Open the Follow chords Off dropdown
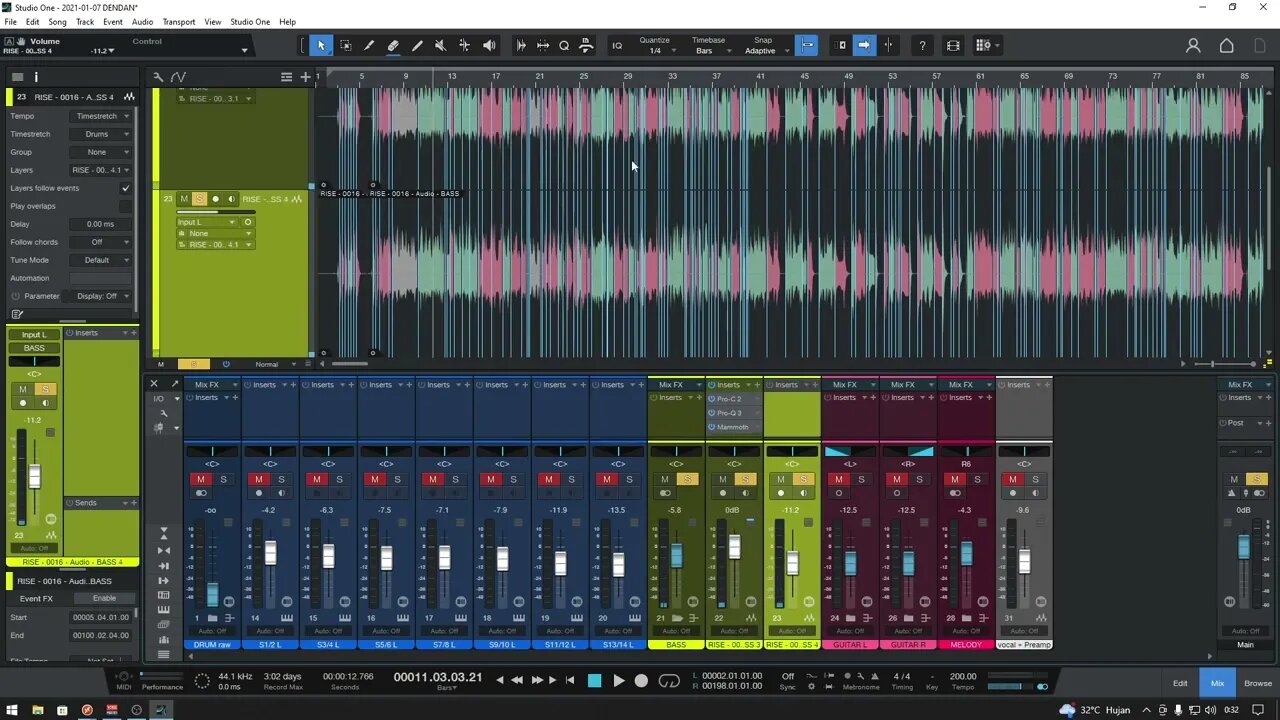This screenshot has height=720, width=1280. coord(101,242)
